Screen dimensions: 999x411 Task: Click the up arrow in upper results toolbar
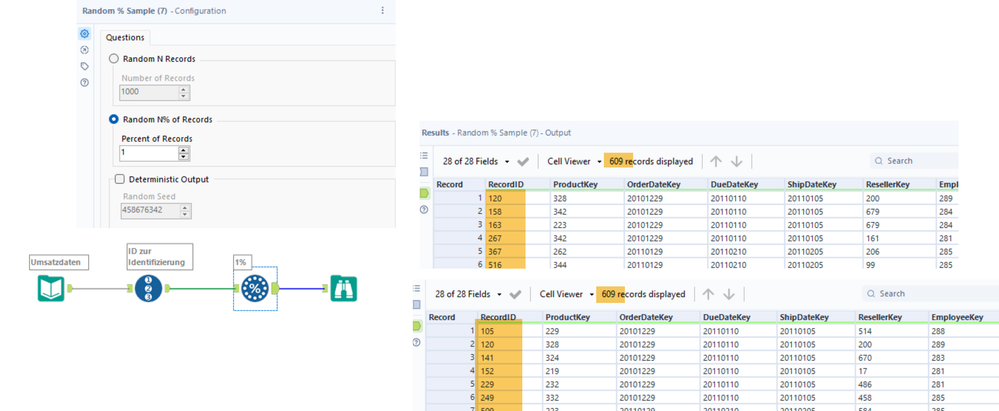[716, 161]
